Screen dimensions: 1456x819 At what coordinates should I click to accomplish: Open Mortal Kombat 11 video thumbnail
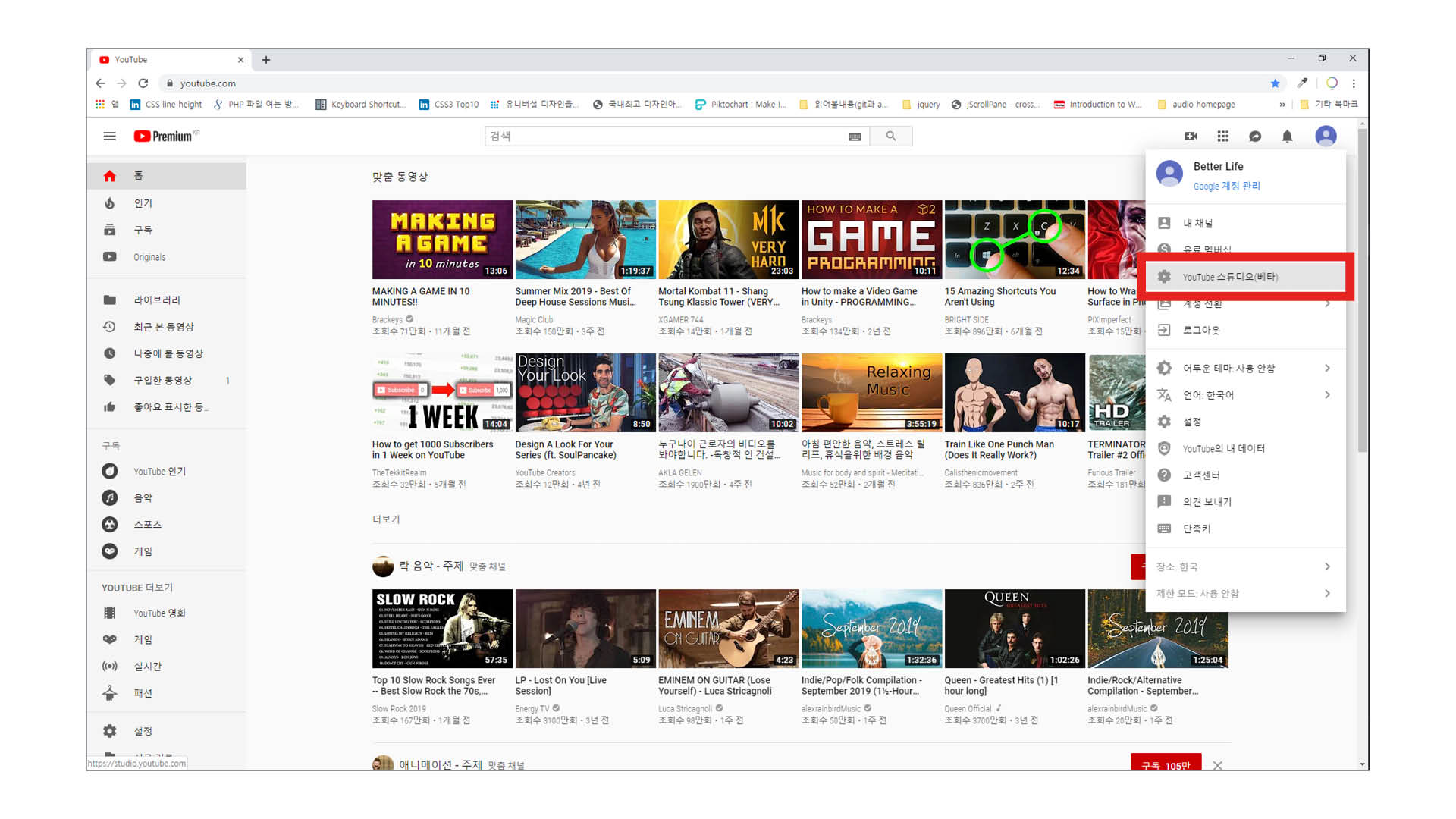coord(729,240)
